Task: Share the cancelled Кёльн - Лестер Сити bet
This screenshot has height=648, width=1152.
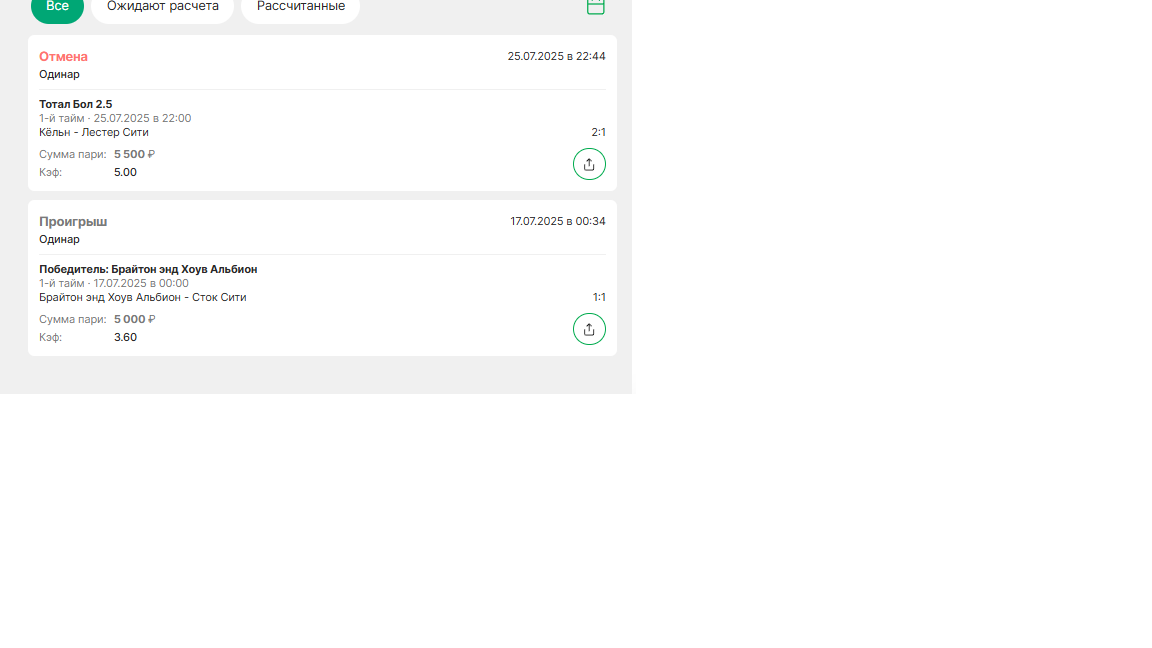Action: 589,164
